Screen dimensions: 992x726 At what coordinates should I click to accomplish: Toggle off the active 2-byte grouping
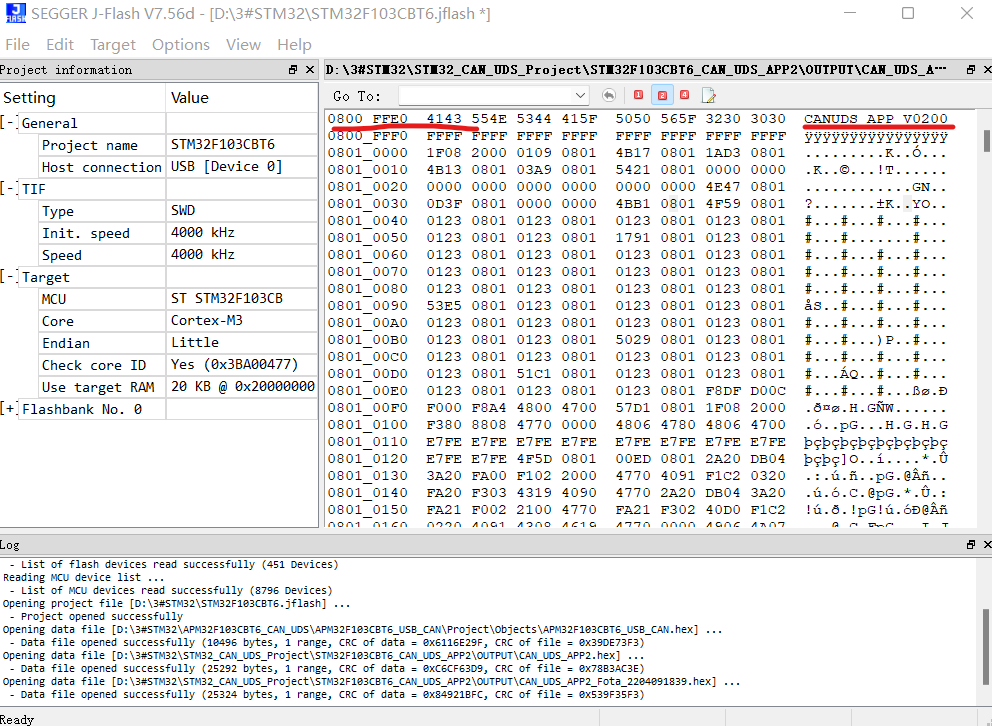tap(662, 94)
